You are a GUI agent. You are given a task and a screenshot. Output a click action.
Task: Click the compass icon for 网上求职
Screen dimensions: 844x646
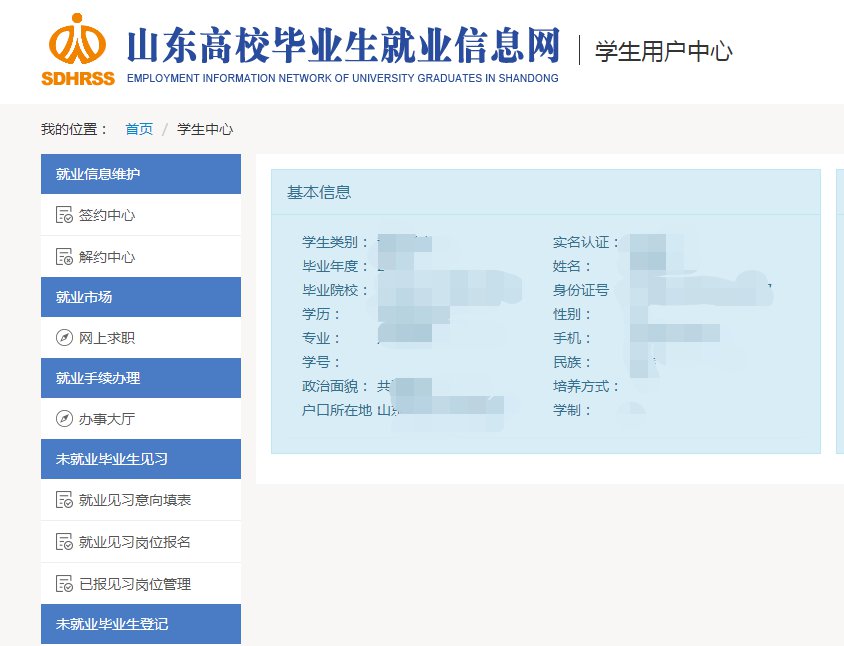click(64, 338)
